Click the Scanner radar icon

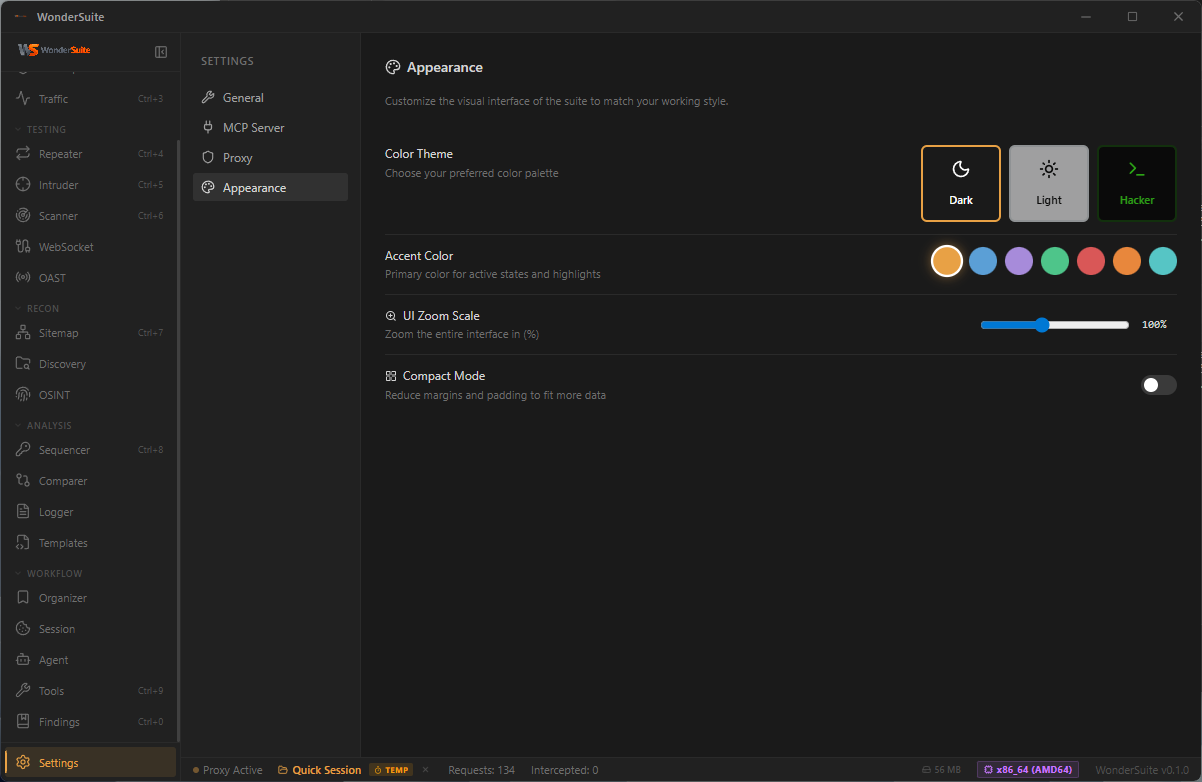pyautogui.click(x=23, y=216)
